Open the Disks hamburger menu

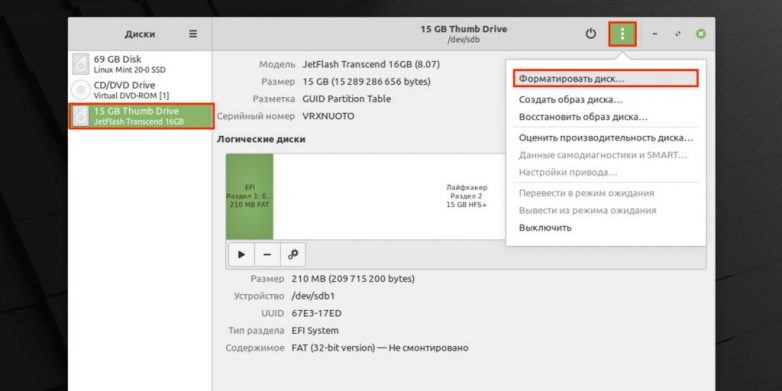tap(193, 34)
